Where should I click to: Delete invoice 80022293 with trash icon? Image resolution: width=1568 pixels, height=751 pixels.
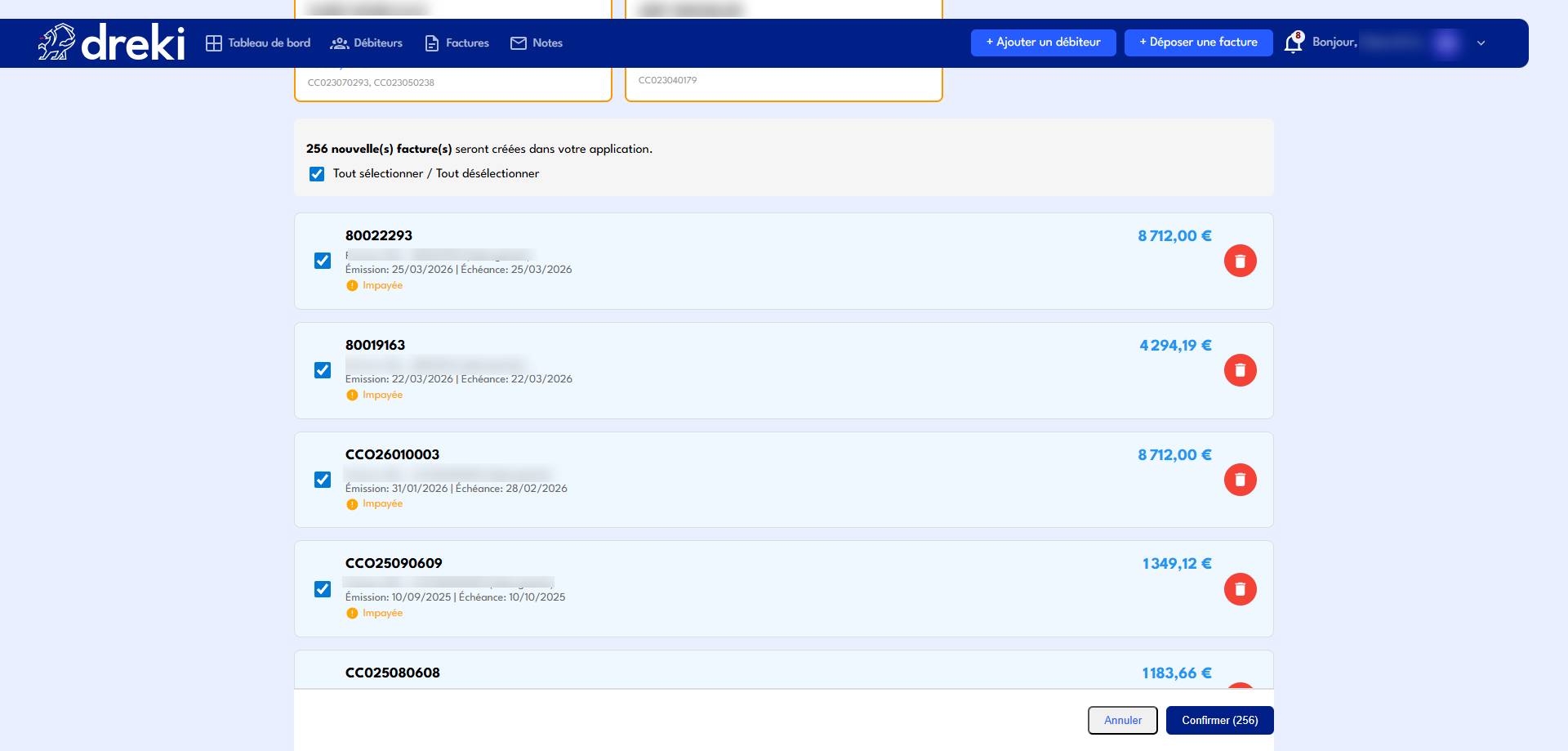coord(1240,262)
